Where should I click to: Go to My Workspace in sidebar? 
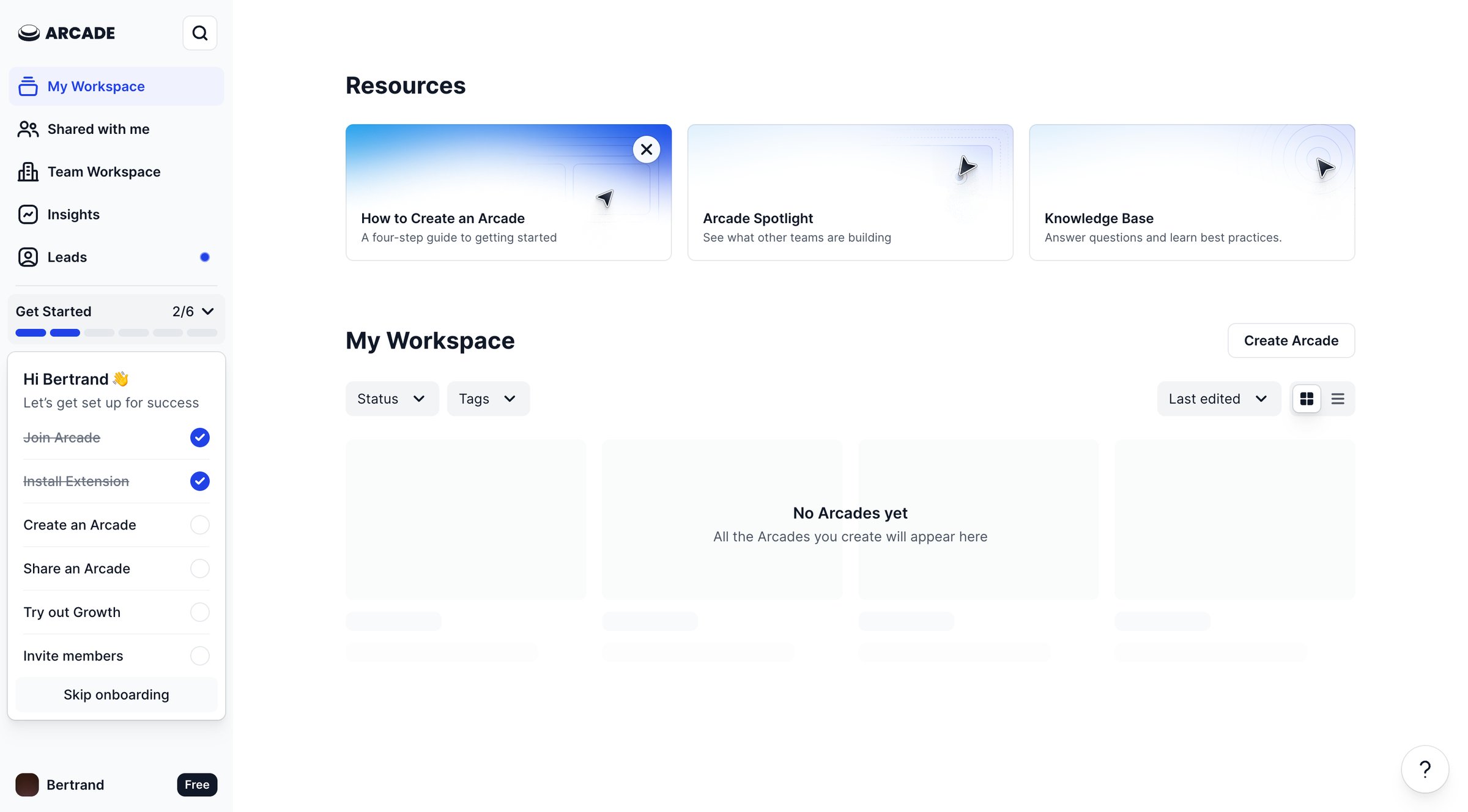(116, 86)
